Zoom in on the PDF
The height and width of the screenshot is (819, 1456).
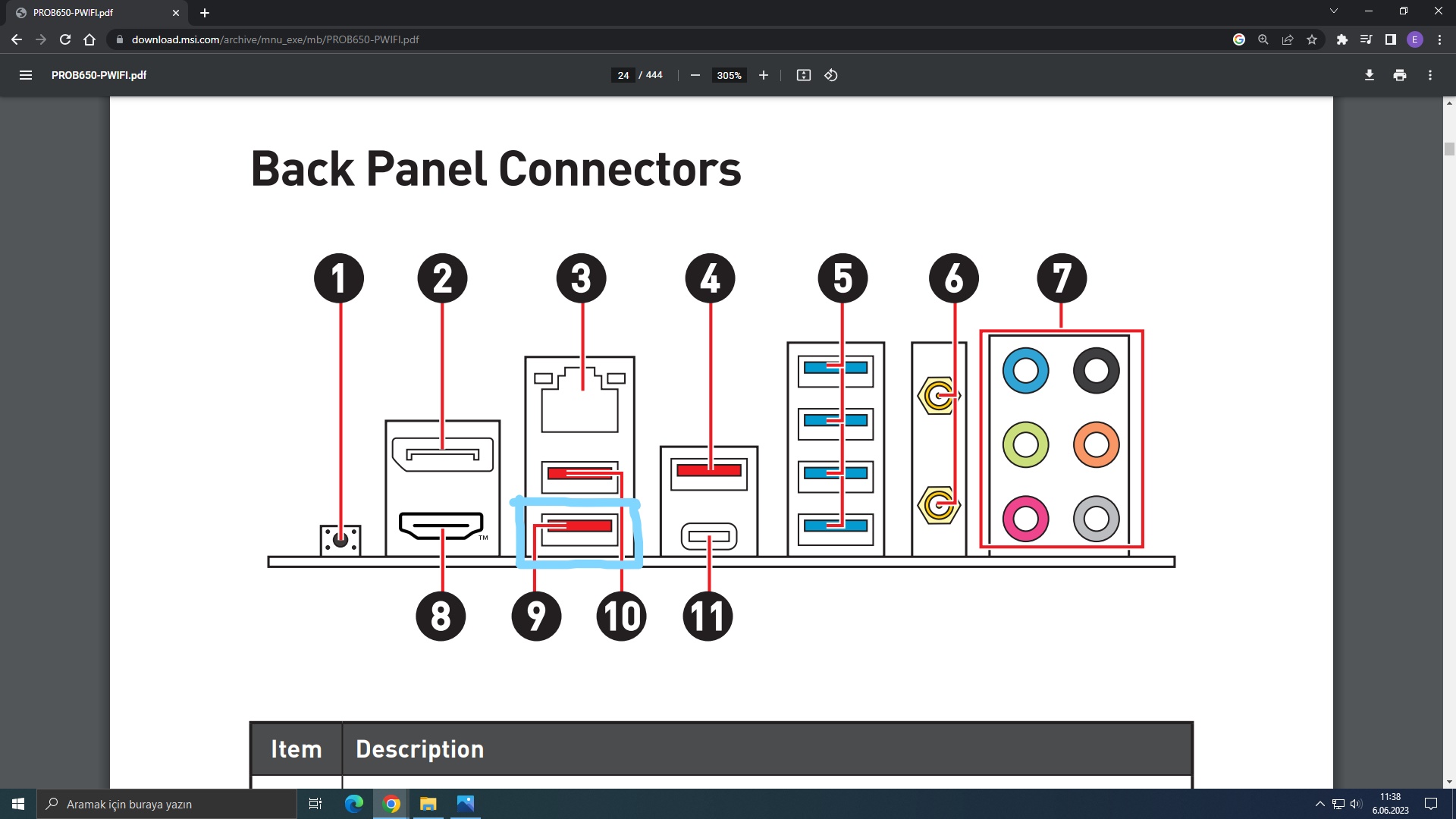coord(764,75)
